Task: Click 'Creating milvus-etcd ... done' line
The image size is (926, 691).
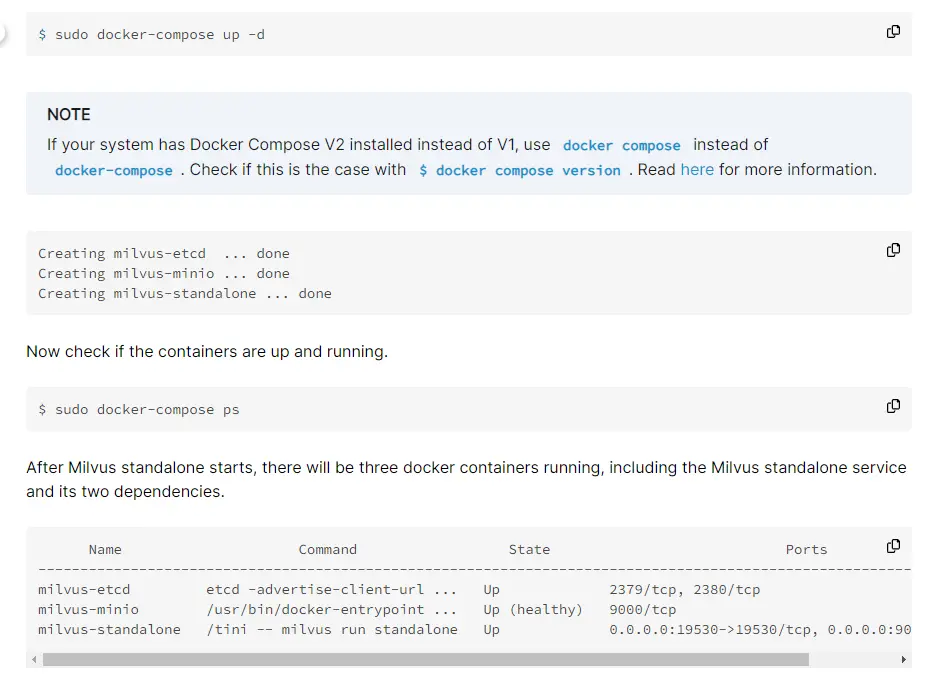Action: click(164, 253)
